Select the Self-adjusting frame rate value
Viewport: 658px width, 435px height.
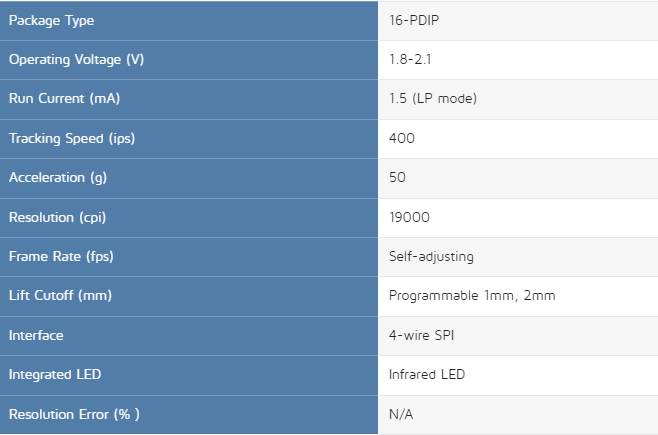tap(431, 257)
